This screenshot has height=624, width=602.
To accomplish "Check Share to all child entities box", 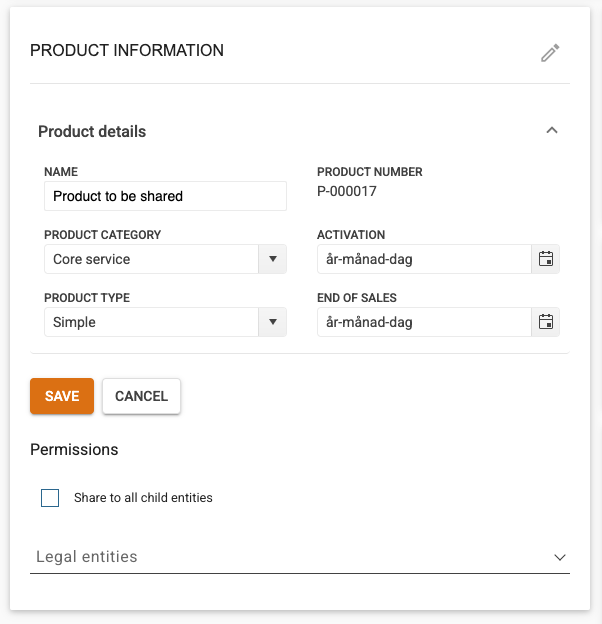I will click(x=50, y=498).
